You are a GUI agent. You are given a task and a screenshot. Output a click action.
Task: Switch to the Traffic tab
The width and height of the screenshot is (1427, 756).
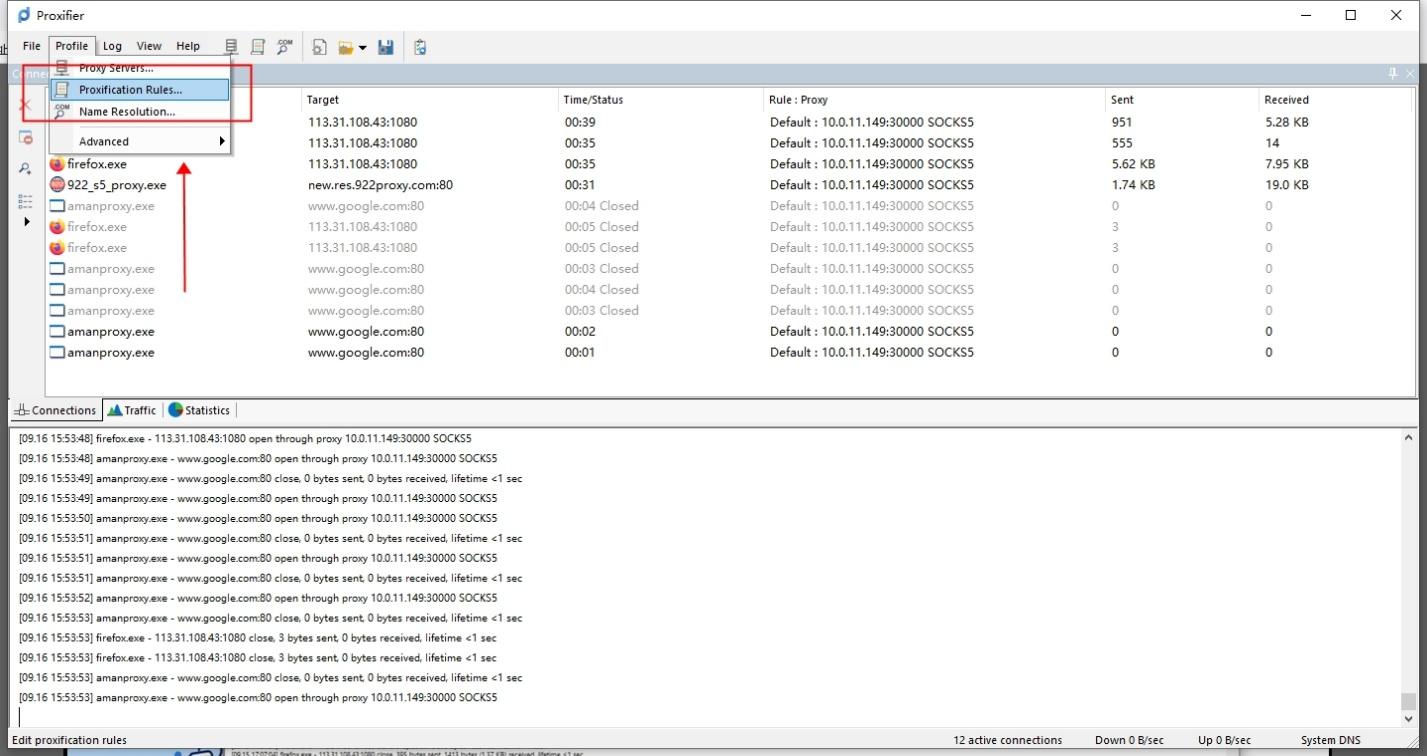[132, 410]
